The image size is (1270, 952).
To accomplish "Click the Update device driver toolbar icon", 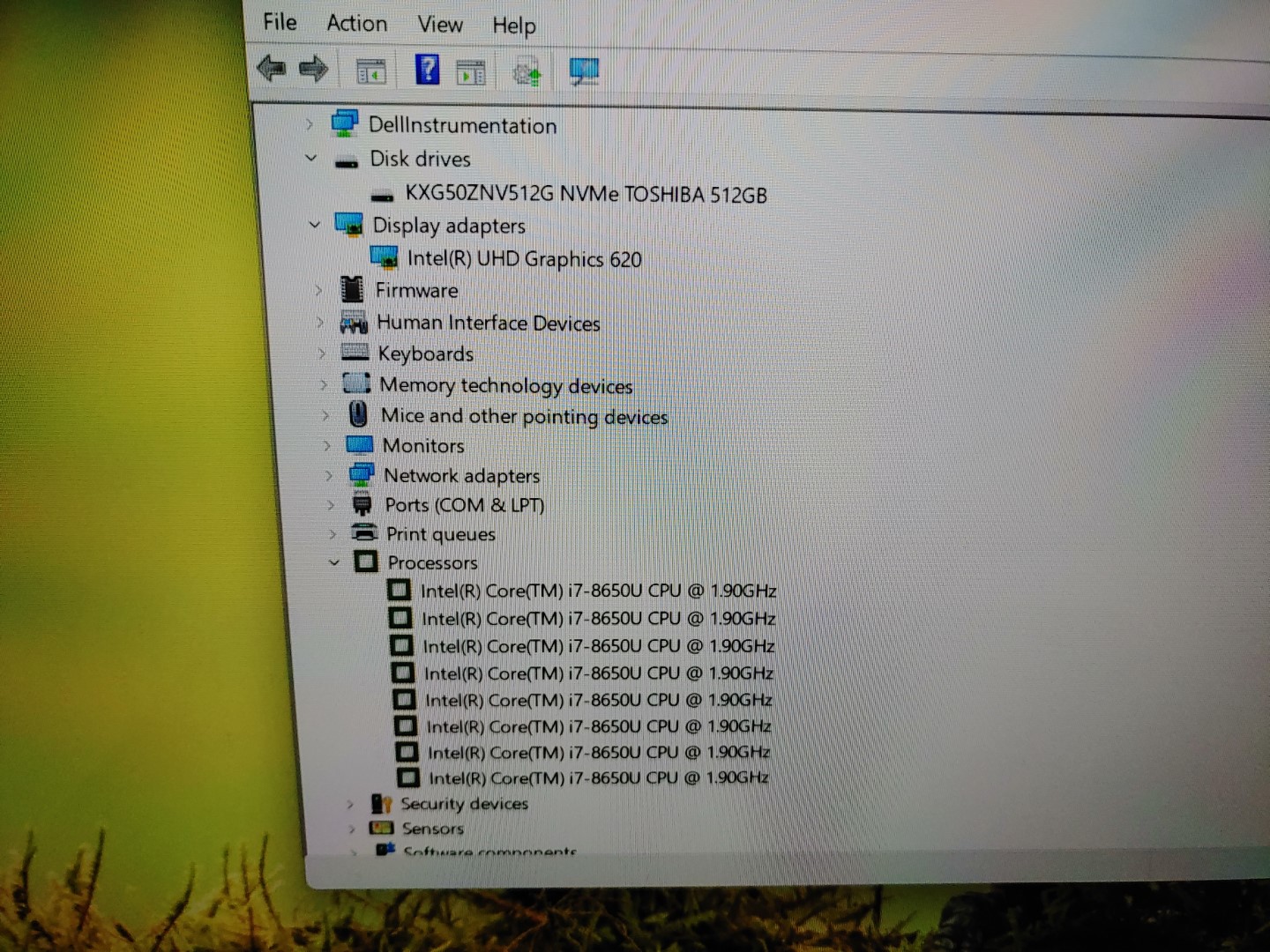I will tap(527, 72).
